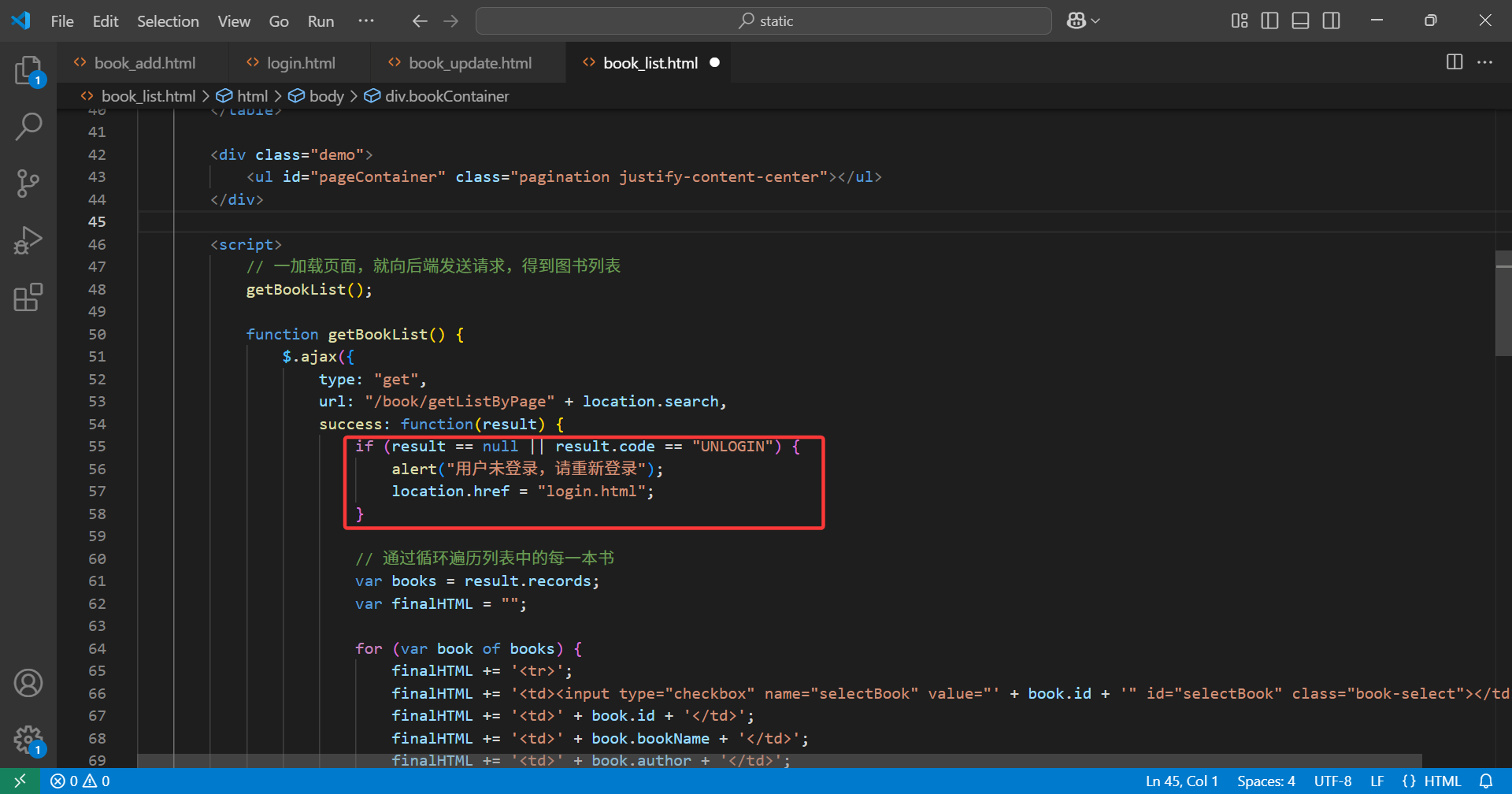1512x794 pixels.
Task: Open the Selection menu
Action: (168, 21)
